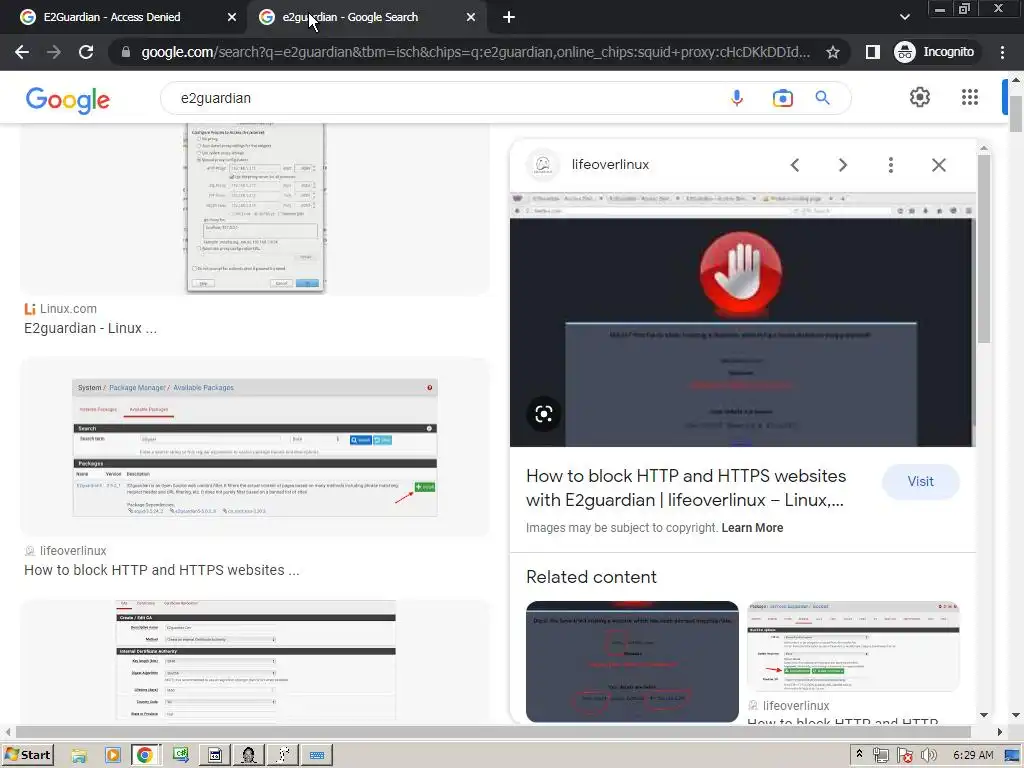Search by image with camera icon

782,98
